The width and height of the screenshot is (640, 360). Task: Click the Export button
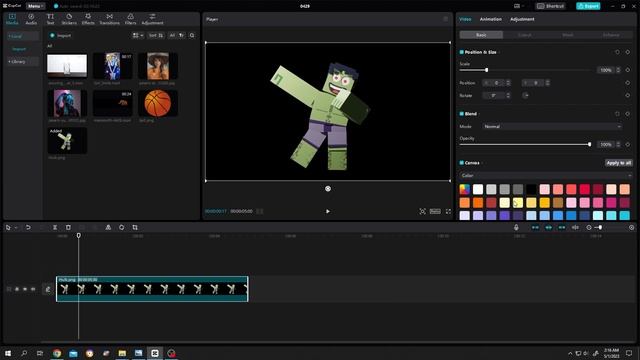point(588,6)
